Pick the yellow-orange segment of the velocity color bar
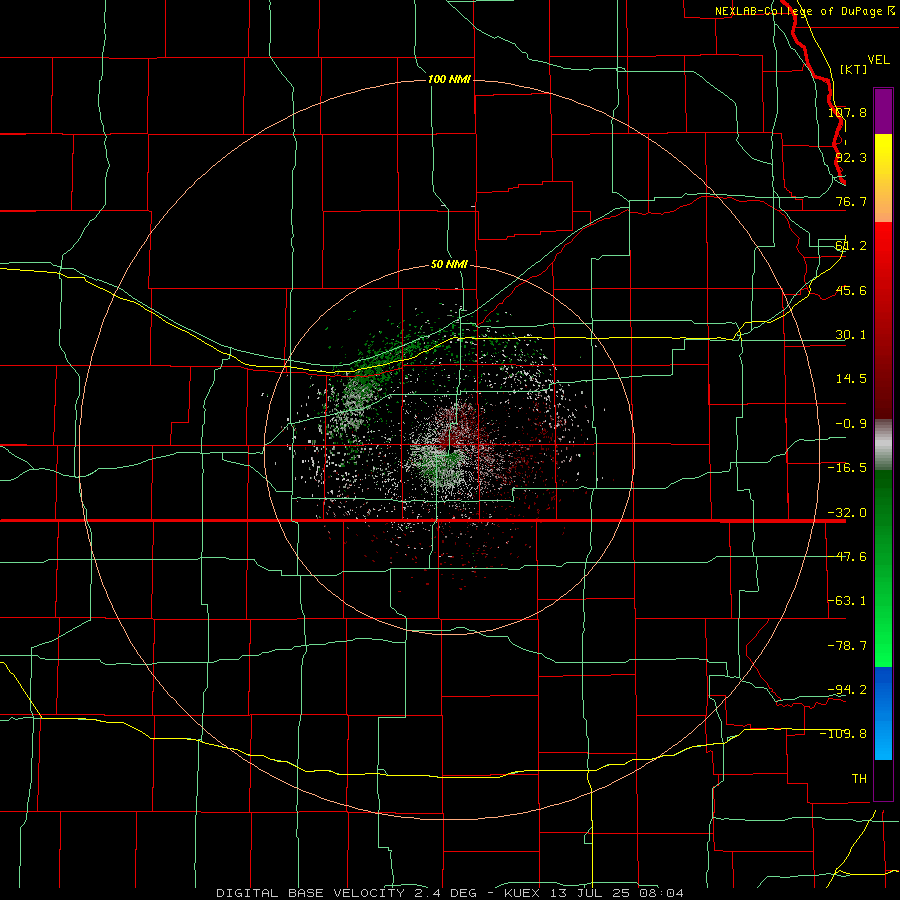 (x=883, y=178)
